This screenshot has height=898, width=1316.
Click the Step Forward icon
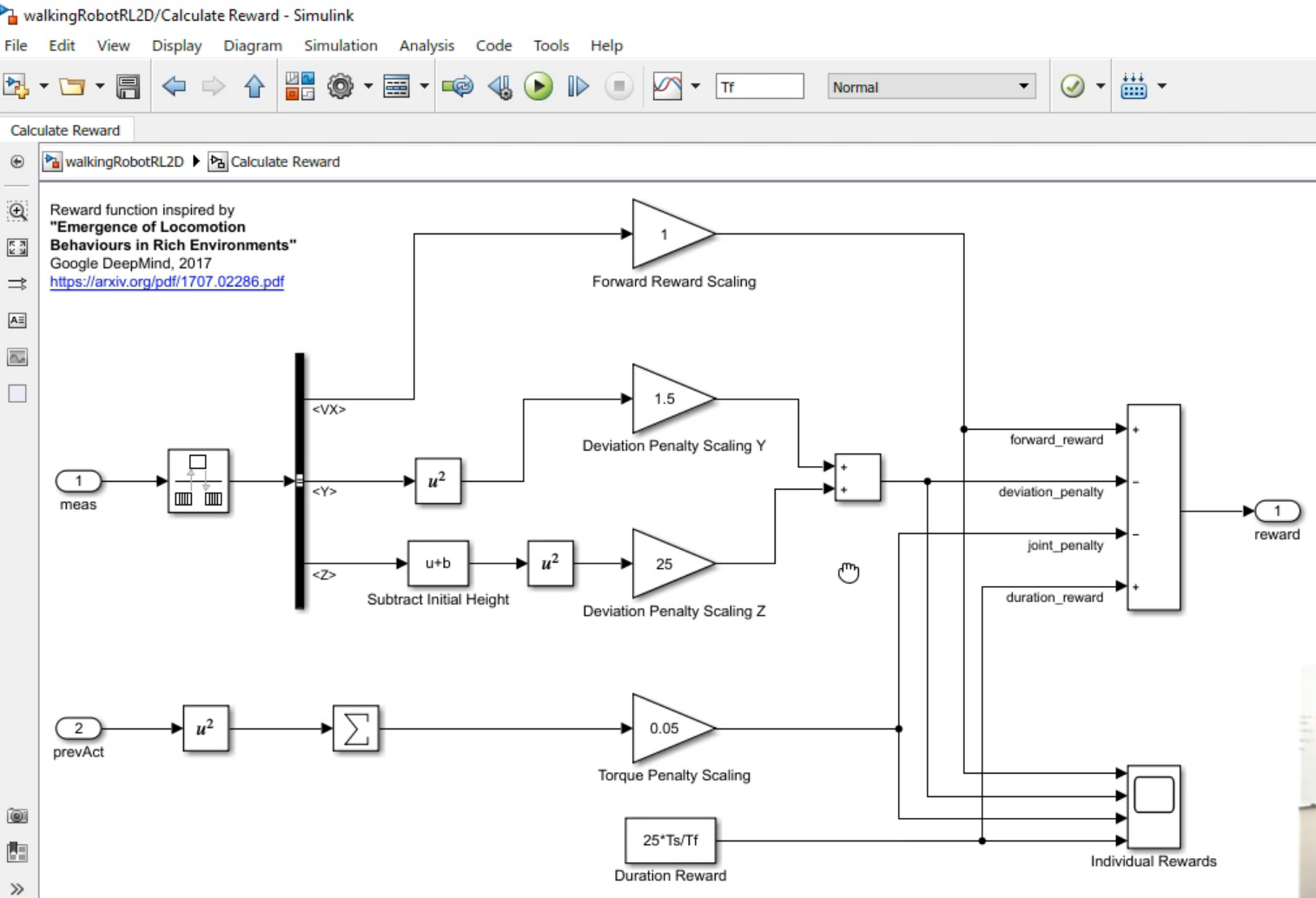pos(578,86)
